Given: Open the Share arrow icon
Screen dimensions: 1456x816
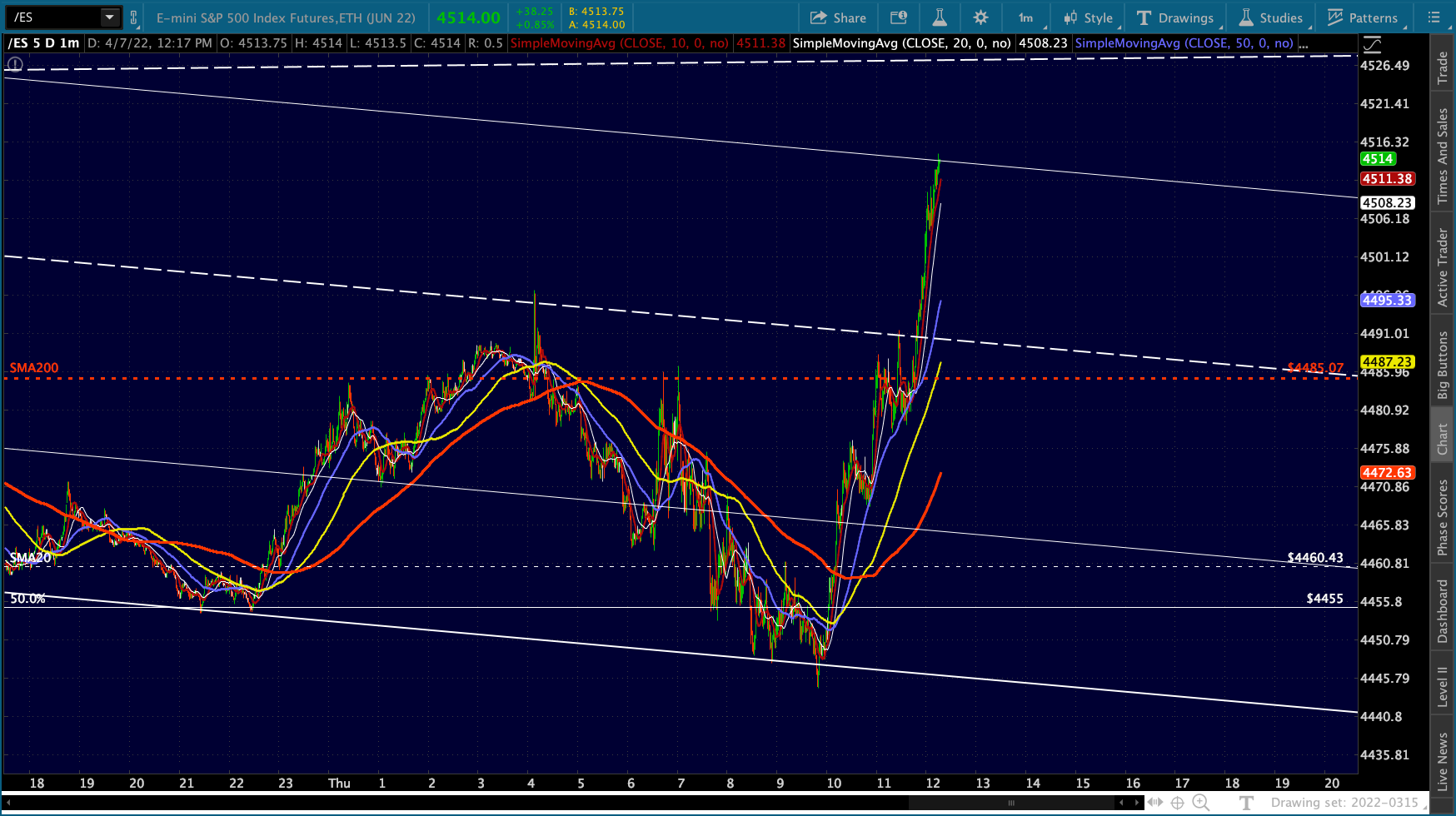Looking at the screenshot, I should 818,17.
